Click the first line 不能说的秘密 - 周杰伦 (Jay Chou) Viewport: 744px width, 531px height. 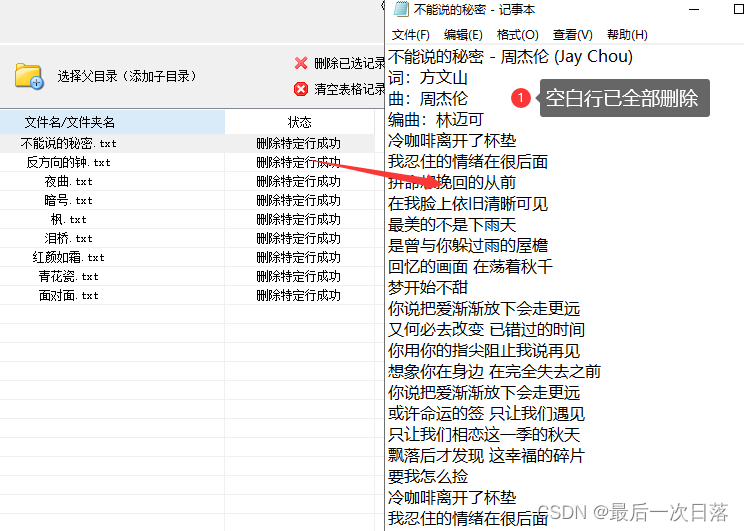510,57
